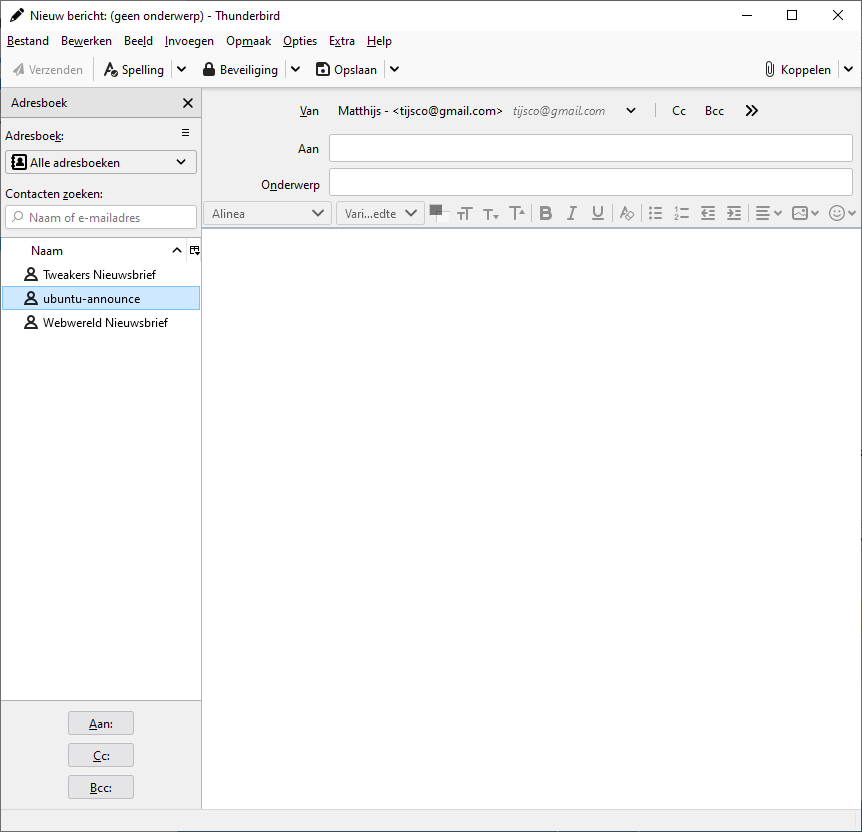
Task: Decrease paragraph indent
Action: [x=708, y=213]
